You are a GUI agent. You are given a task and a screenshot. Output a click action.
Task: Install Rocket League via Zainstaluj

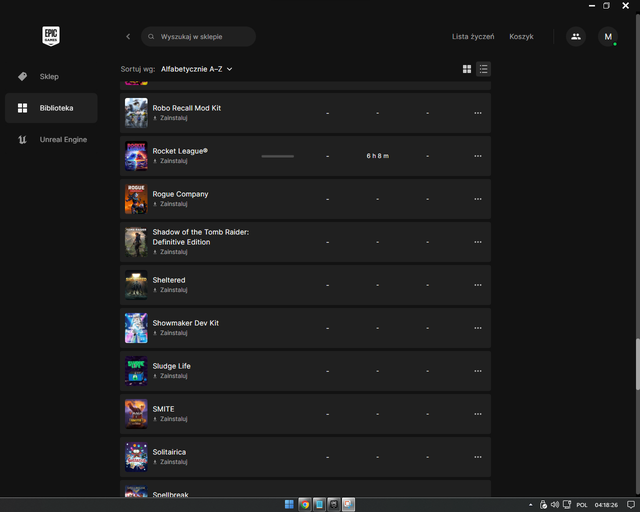click(170, 161)
